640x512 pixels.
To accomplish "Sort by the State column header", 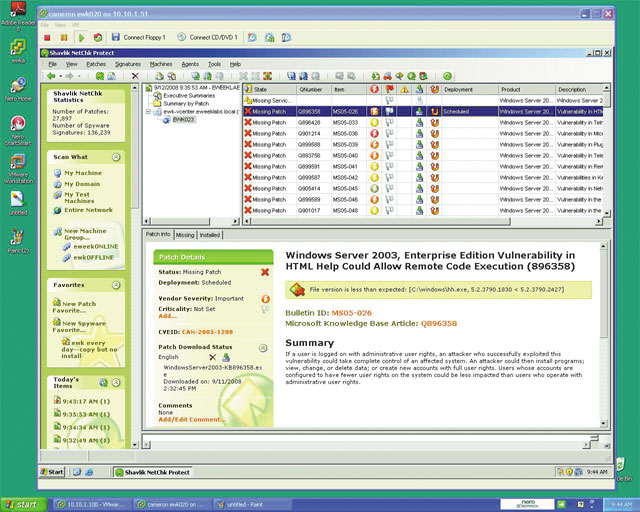I will [x=270, y=89].
